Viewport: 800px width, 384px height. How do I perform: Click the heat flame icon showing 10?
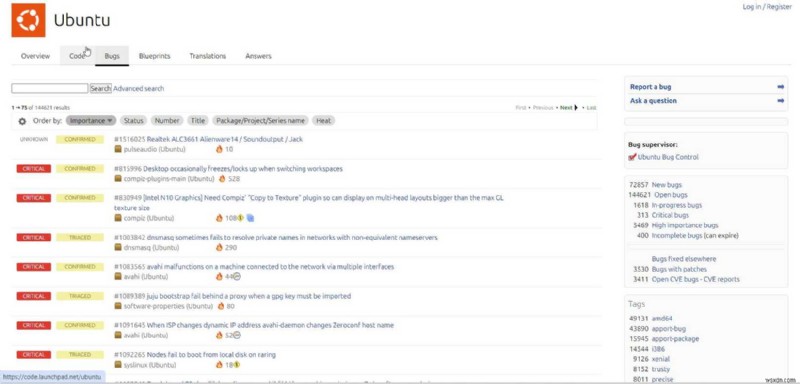click(219, 149)
